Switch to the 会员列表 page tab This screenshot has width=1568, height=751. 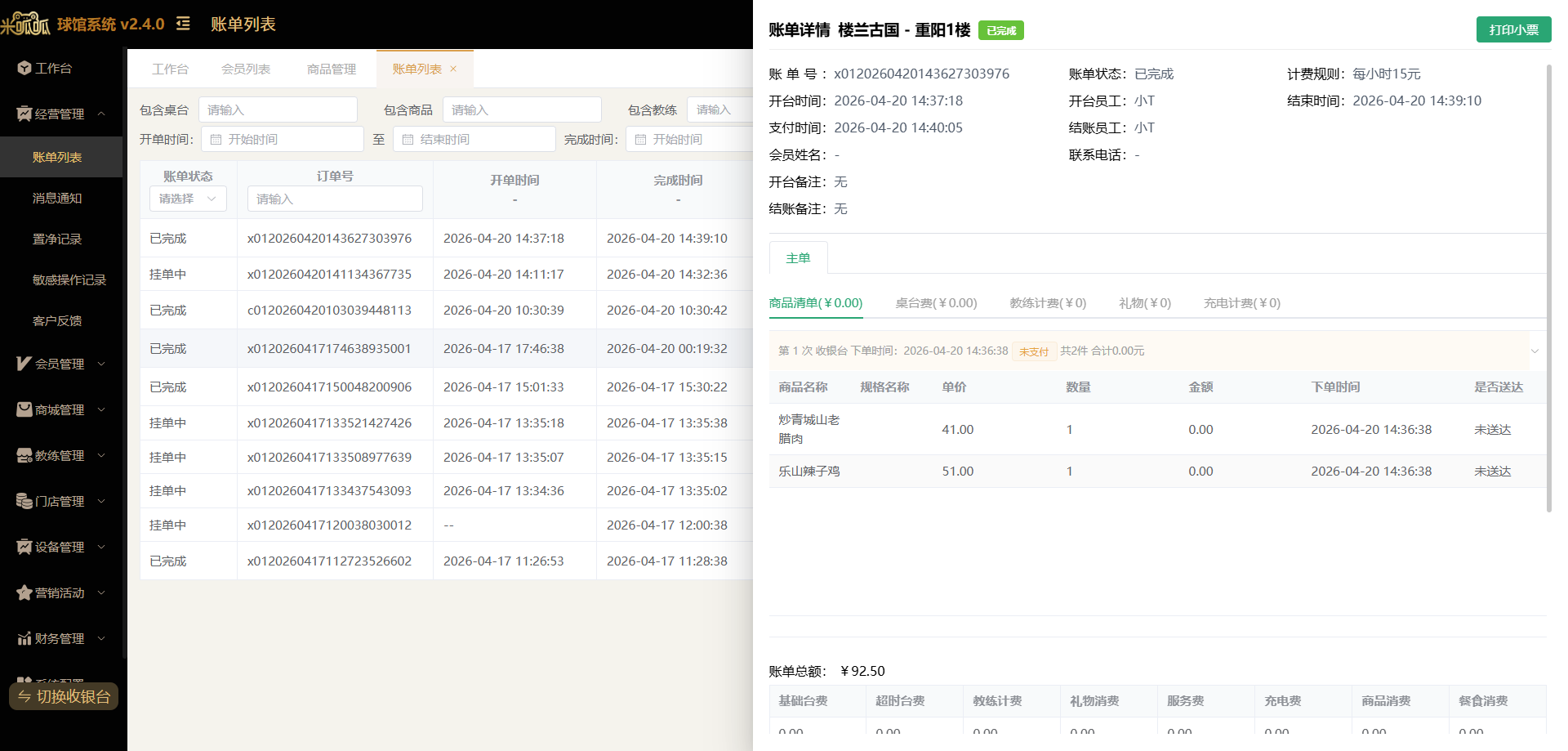coord(246,69)
